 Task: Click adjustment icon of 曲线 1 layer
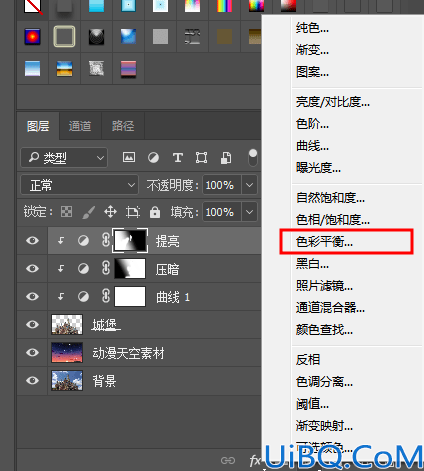click(x=83, y=296)
